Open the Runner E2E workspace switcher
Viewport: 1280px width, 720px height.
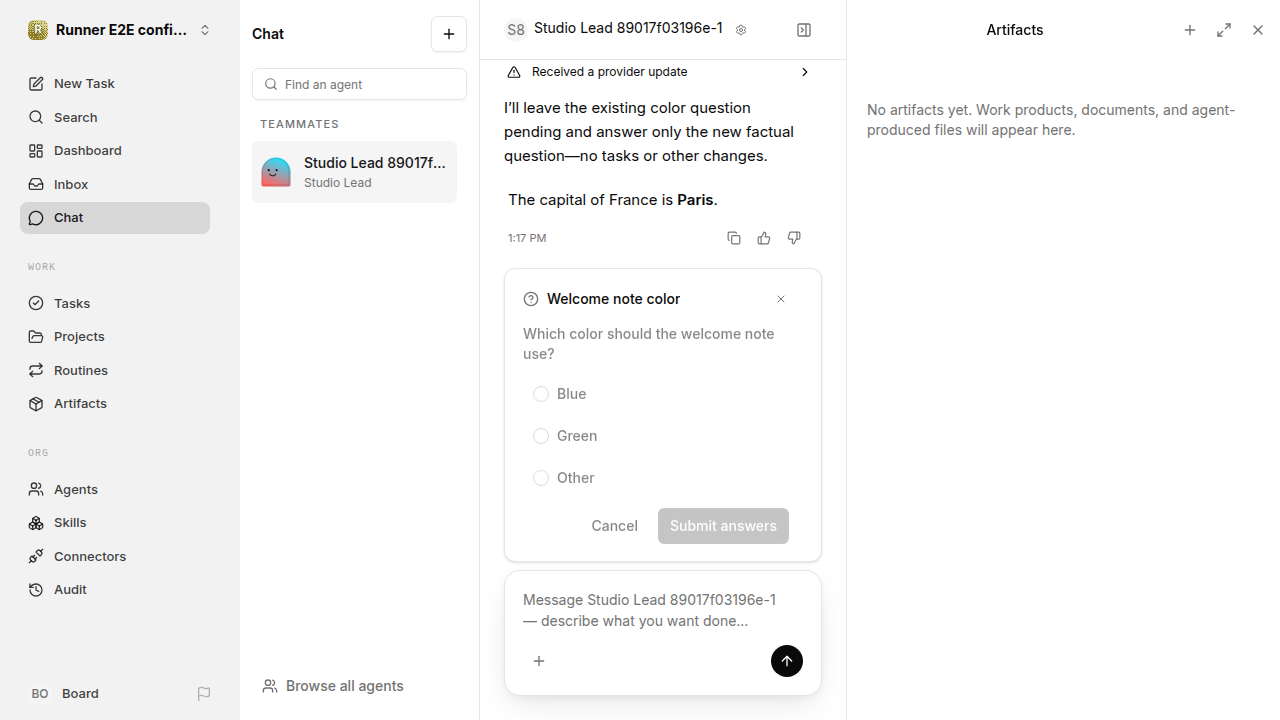click(x=120, y=30)
